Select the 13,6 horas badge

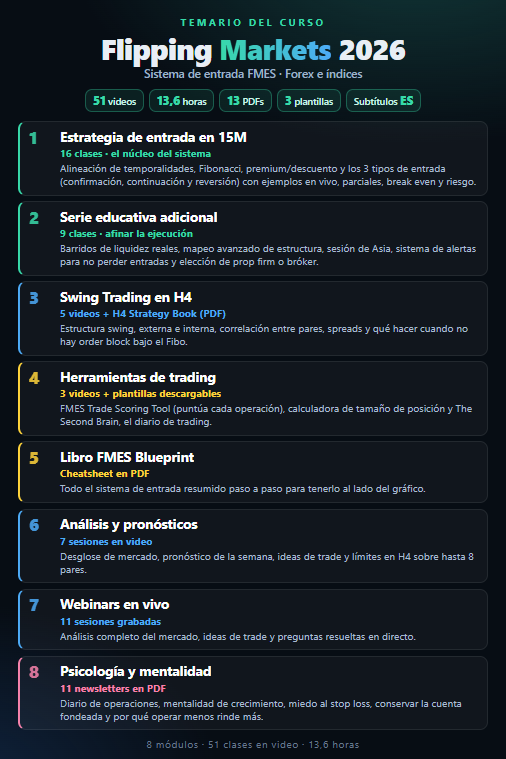[x=182, y=101]
